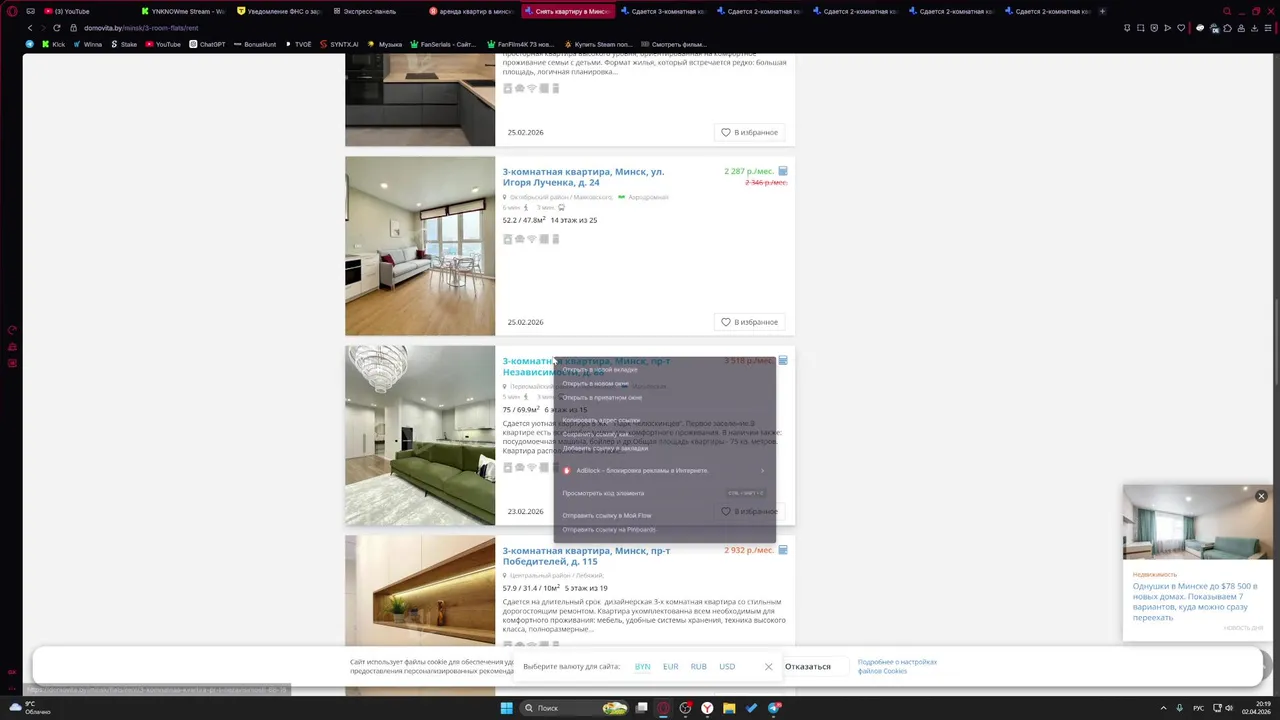
Task: Open Opera from the Windows taskbar
Action: click(663, 708)
